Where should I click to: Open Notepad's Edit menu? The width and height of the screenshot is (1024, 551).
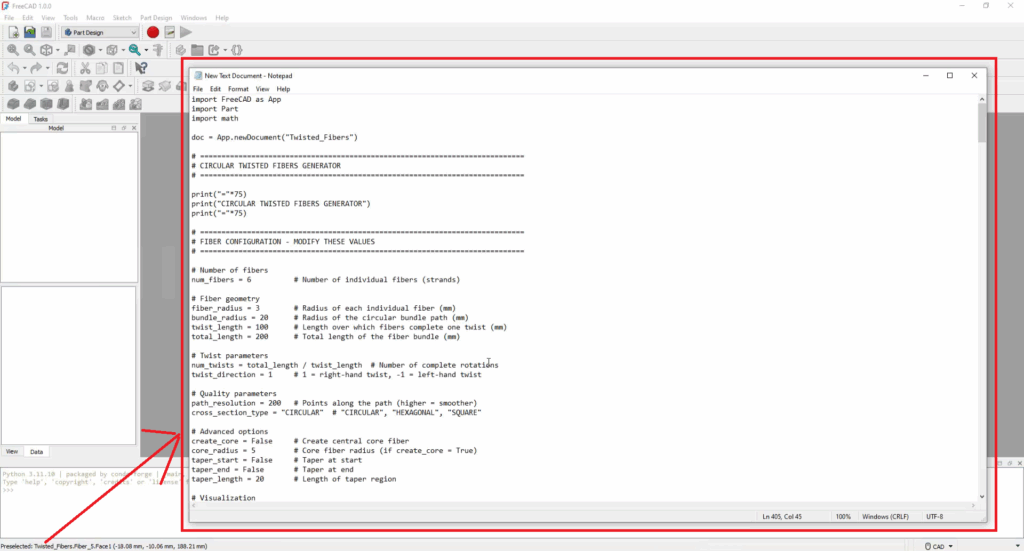coord(215,89)
